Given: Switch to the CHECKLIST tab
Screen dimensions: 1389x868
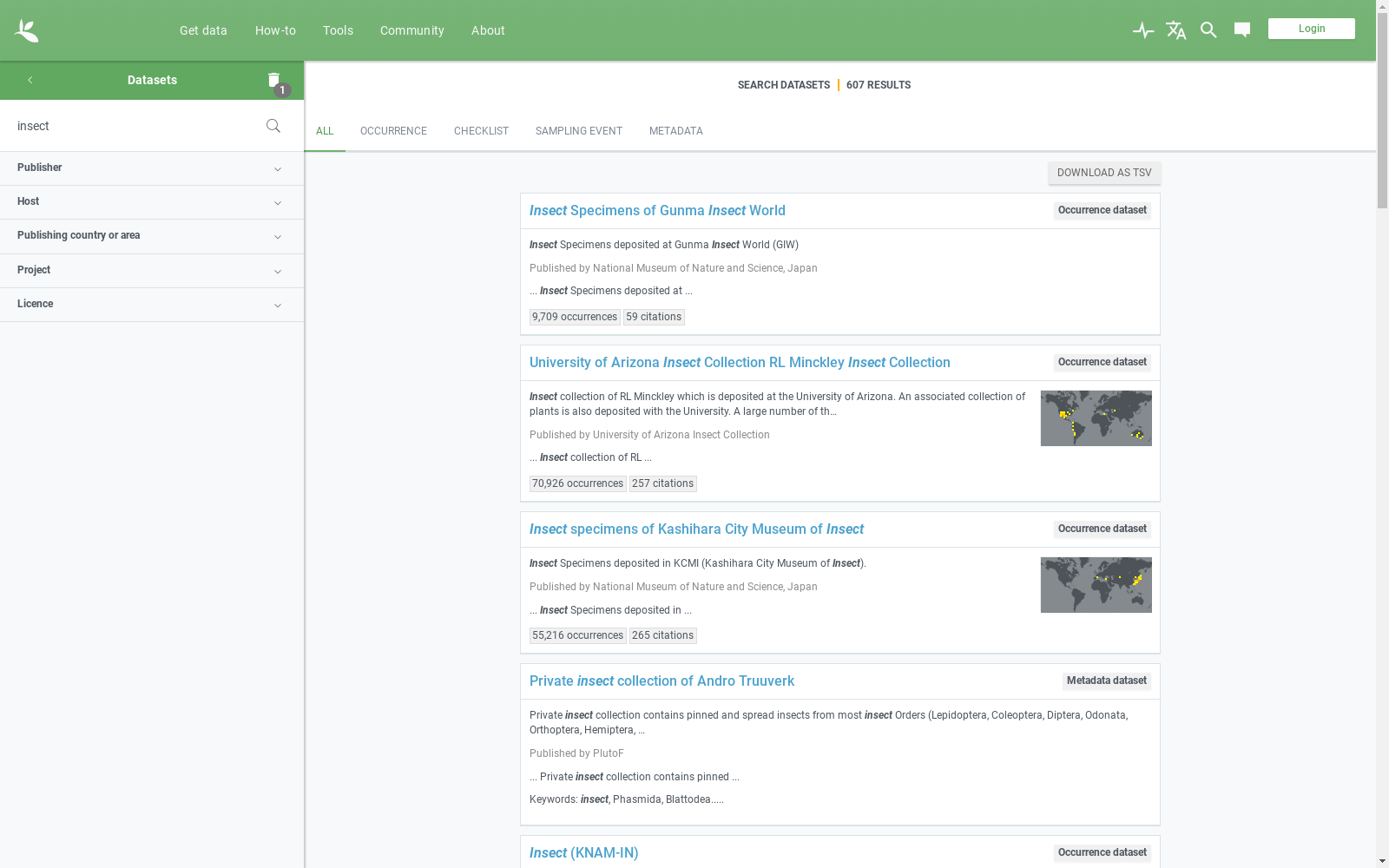Looking at the screenshot, I should pos(481,131).
